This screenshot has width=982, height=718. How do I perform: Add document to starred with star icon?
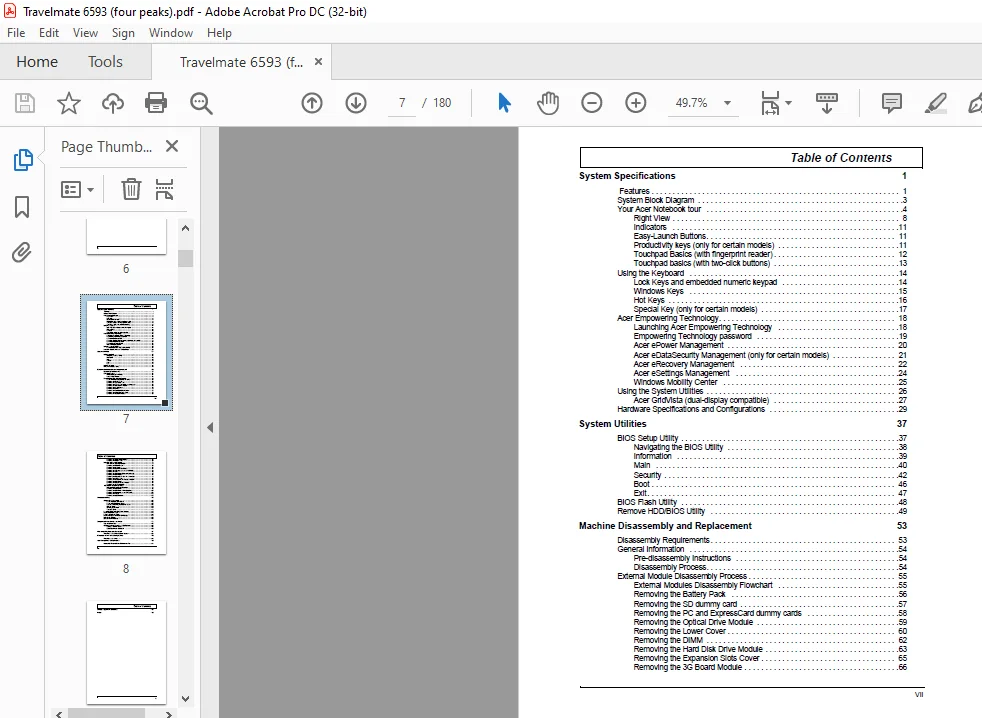click(69, 103)
